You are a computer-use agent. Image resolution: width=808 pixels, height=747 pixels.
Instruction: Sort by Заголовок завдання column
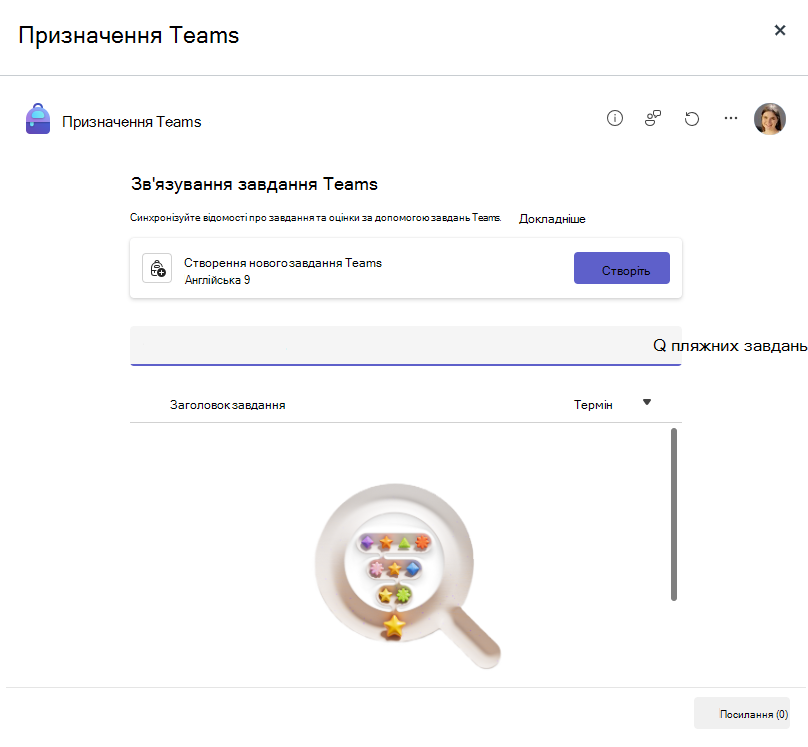tap(227, 405)
